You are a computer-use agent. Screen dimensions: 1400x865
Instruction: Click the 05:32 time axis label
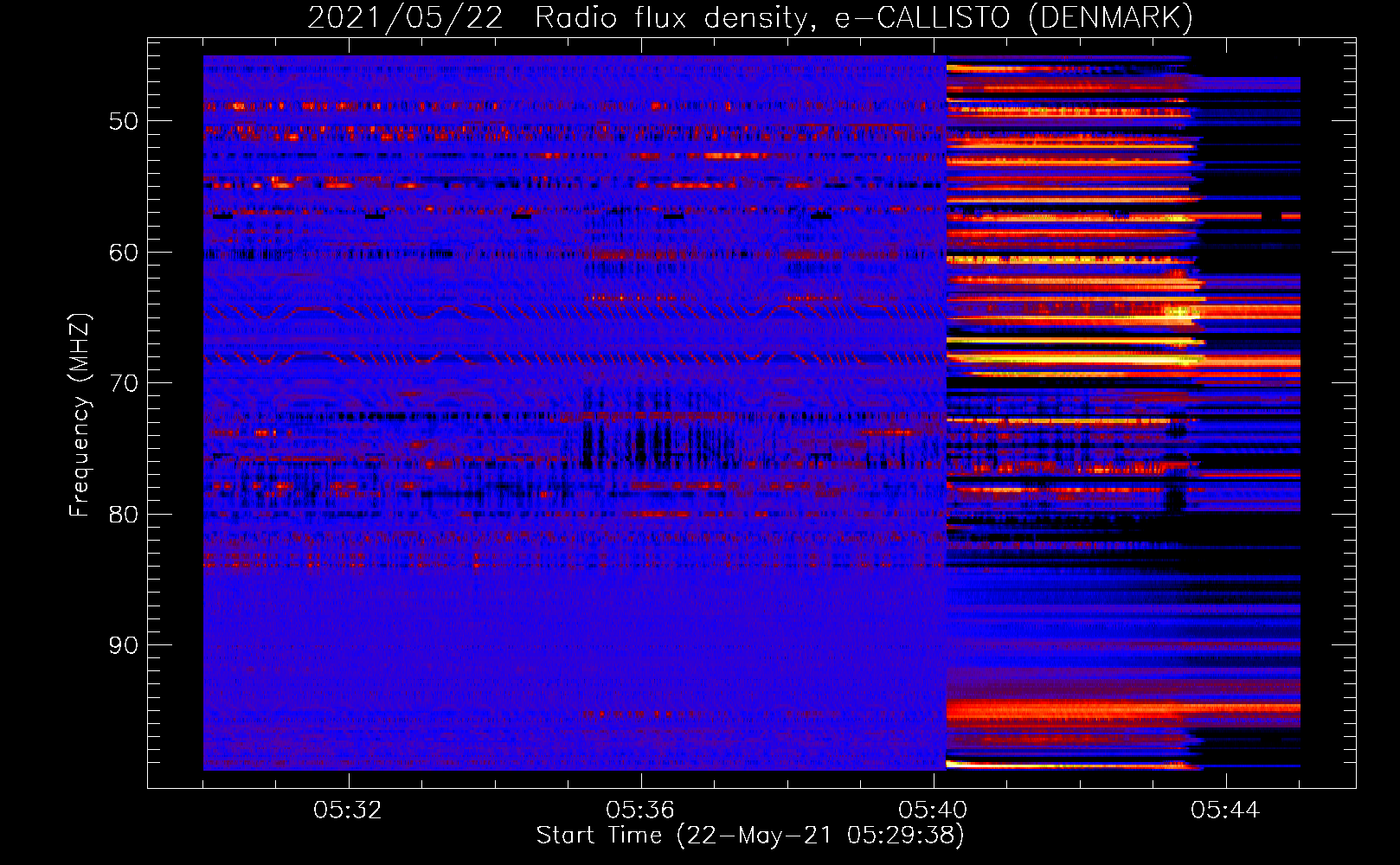(x=348, y=811)
